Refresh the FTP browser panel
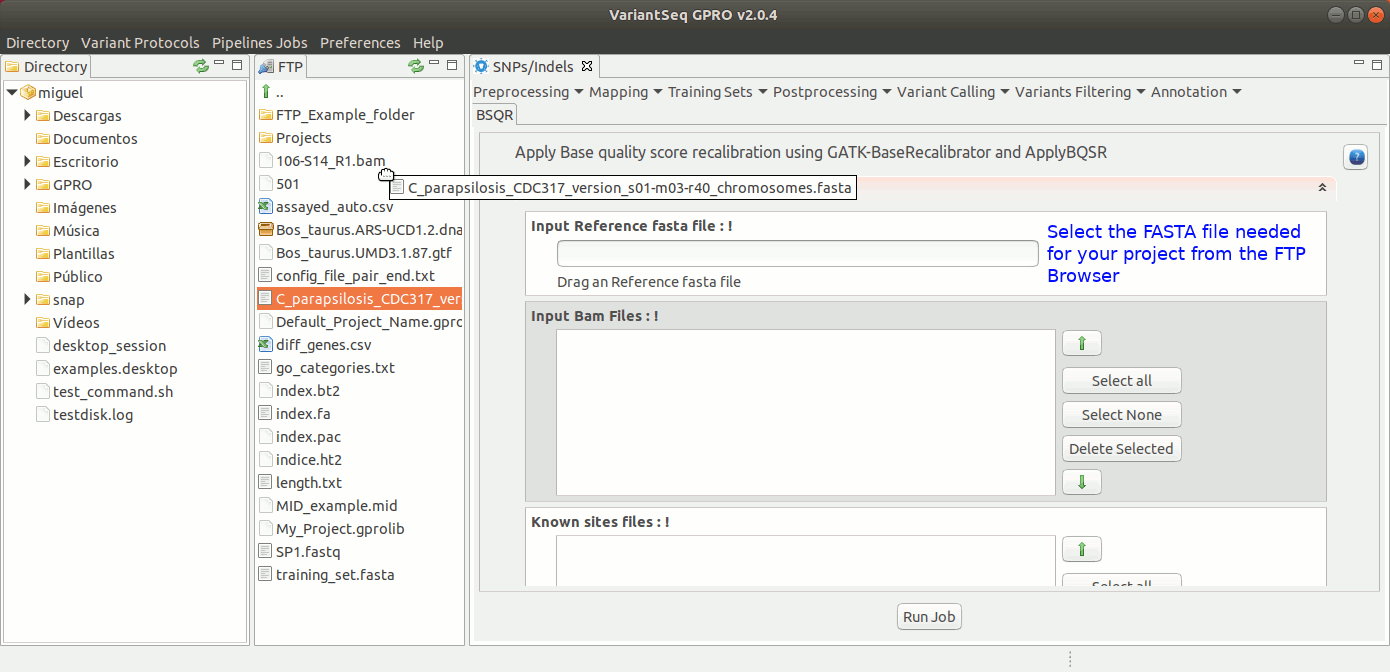Viewport: 1390px width, 672px height. click(x=416, y=66)
